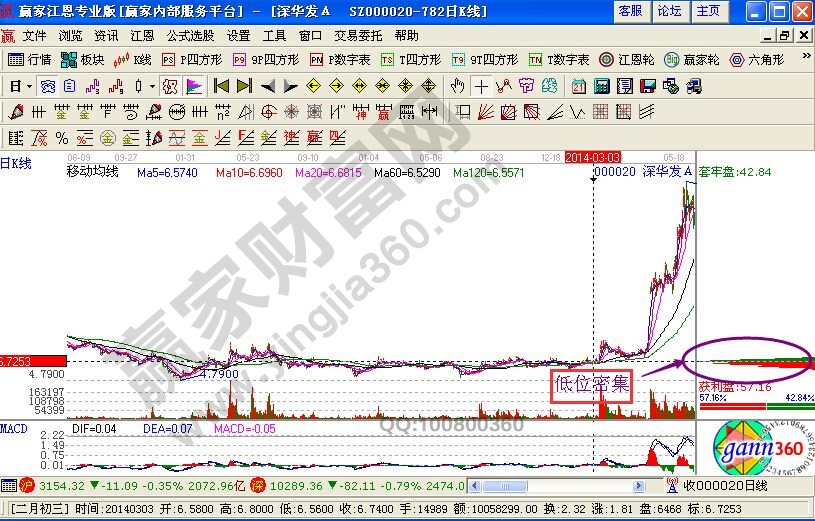Expand the 日 period dropdown arrow
The height and width of the screenshot is (521, 815).
click(x=29, y=86)
